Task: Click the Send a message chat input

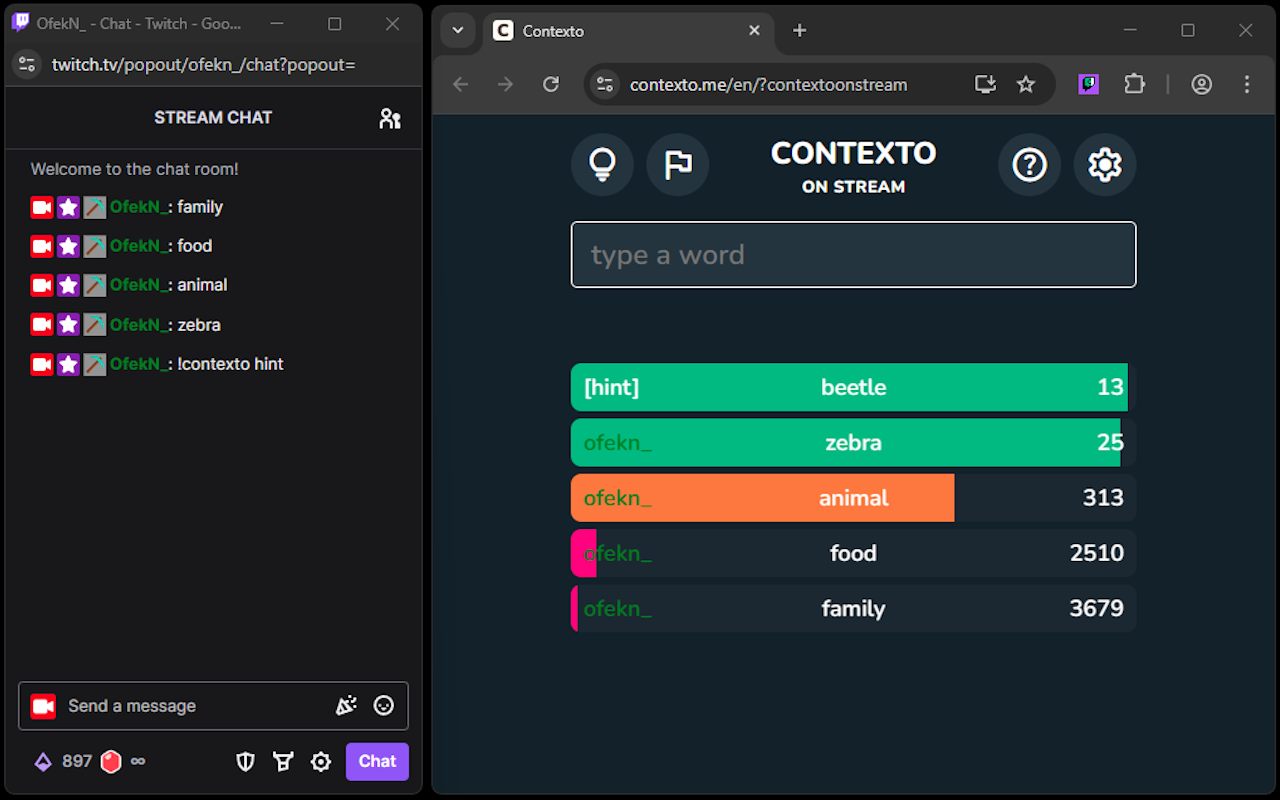Action: [x=213, y=706]
